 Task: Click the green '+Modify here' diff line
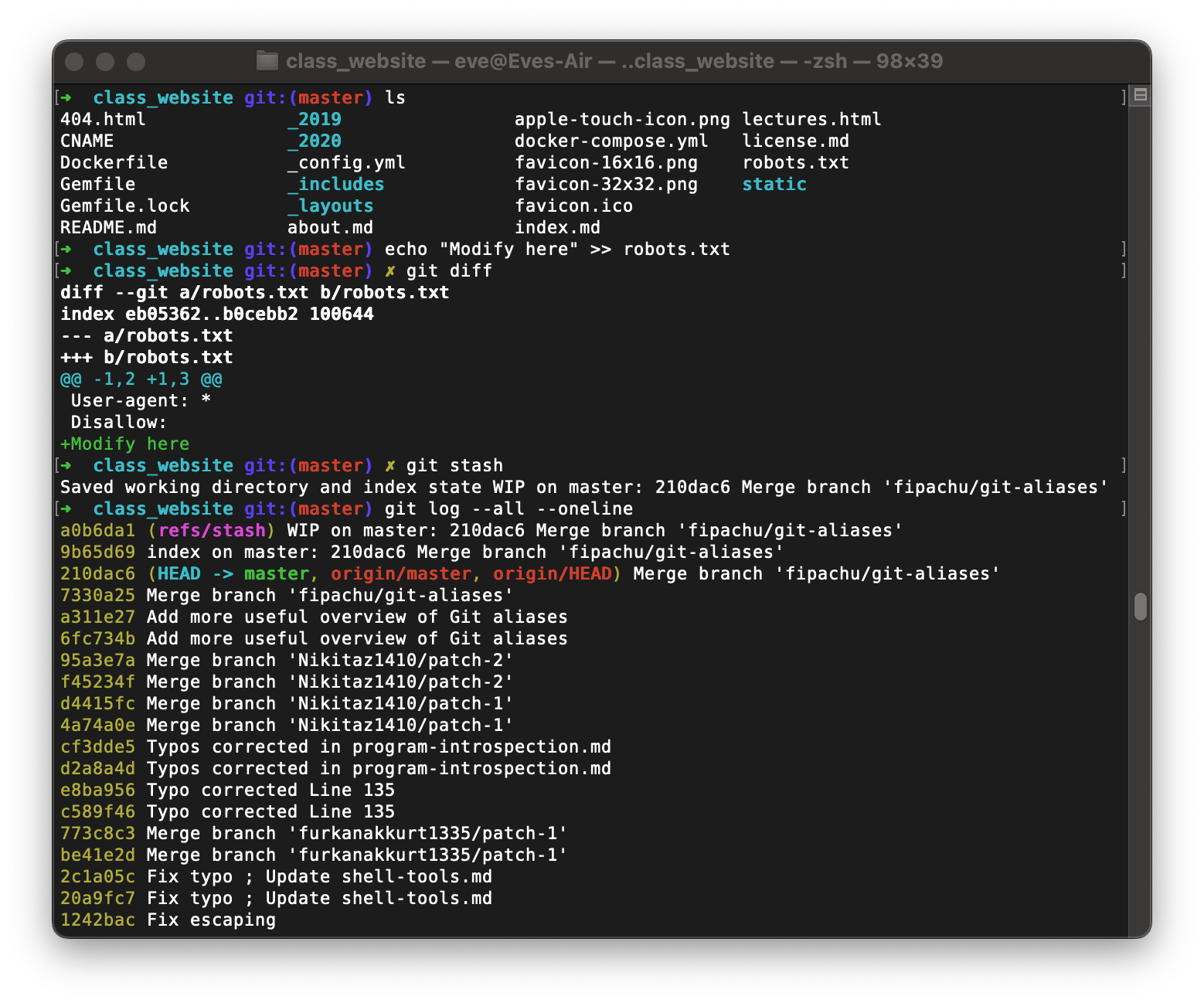[124, 444]
